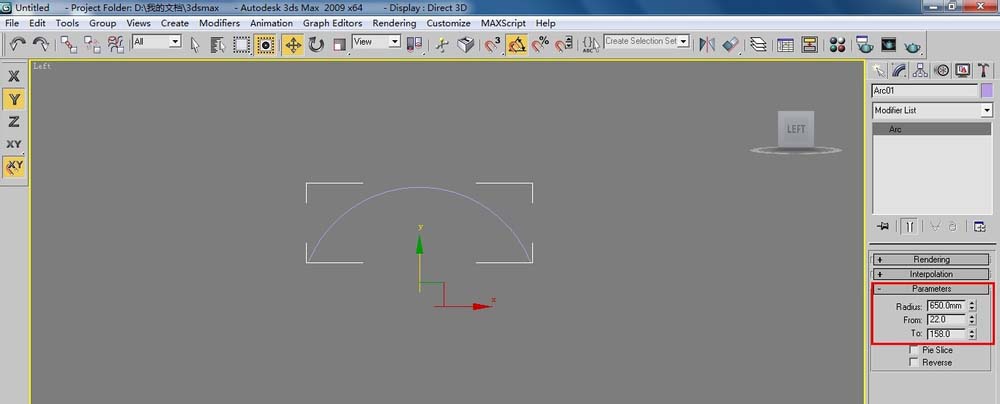
Task: Expand the Interpolation rollout
Action: tap(931, 274)
